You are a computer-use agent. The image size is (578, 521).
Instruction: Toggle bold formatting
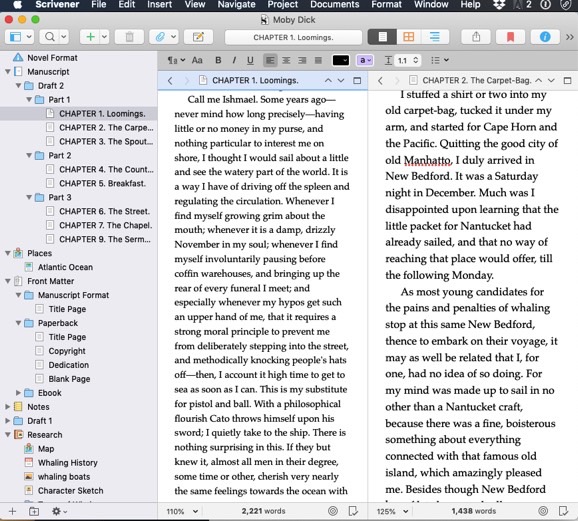[218, 60]
